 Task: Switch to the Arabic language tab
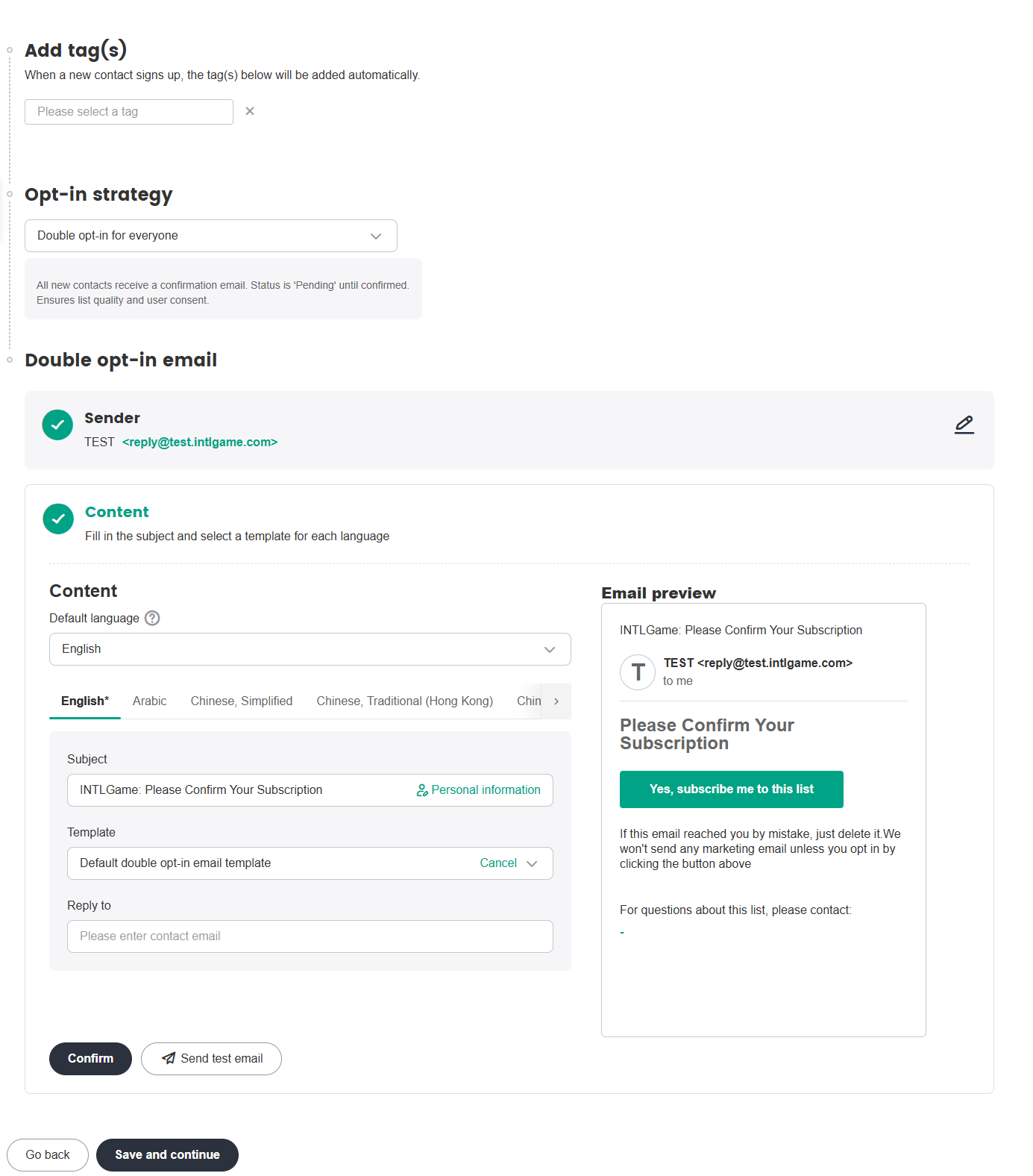point(149,701)
